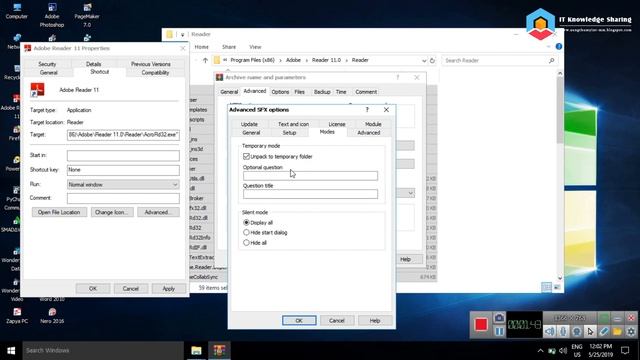Open the Zapya PC desktop icon
Screen dimensions: 640x360
[17, 316]
